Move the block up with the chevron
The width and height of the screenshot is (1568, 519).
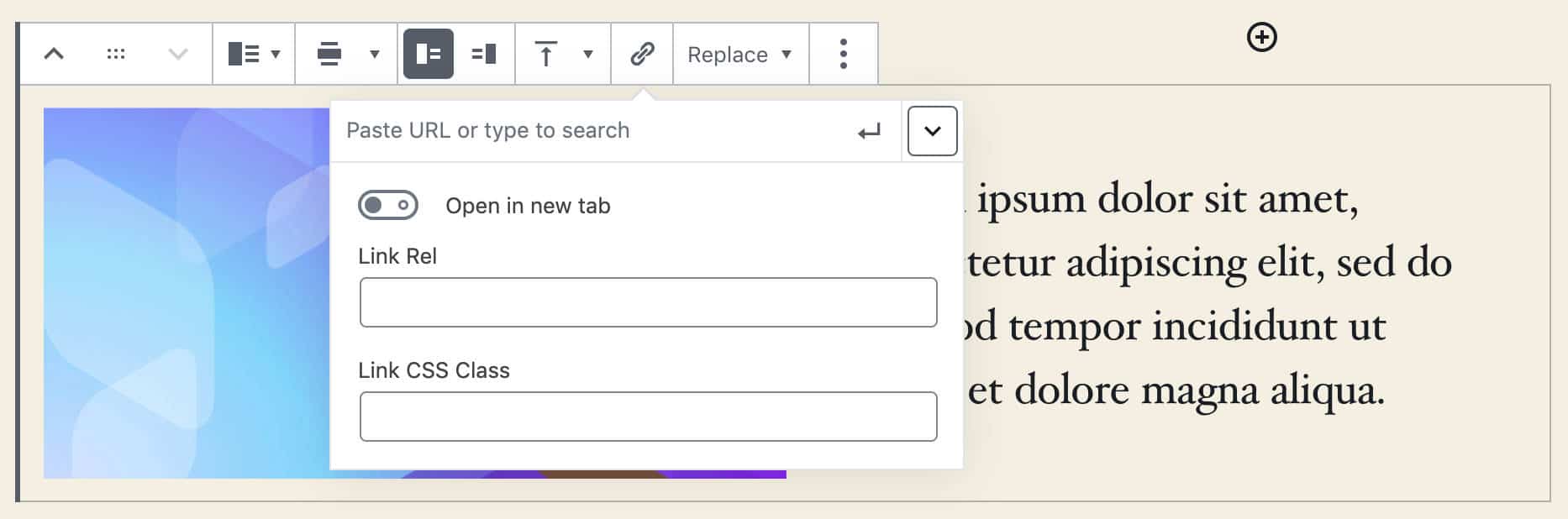click(x=54, y=55)
